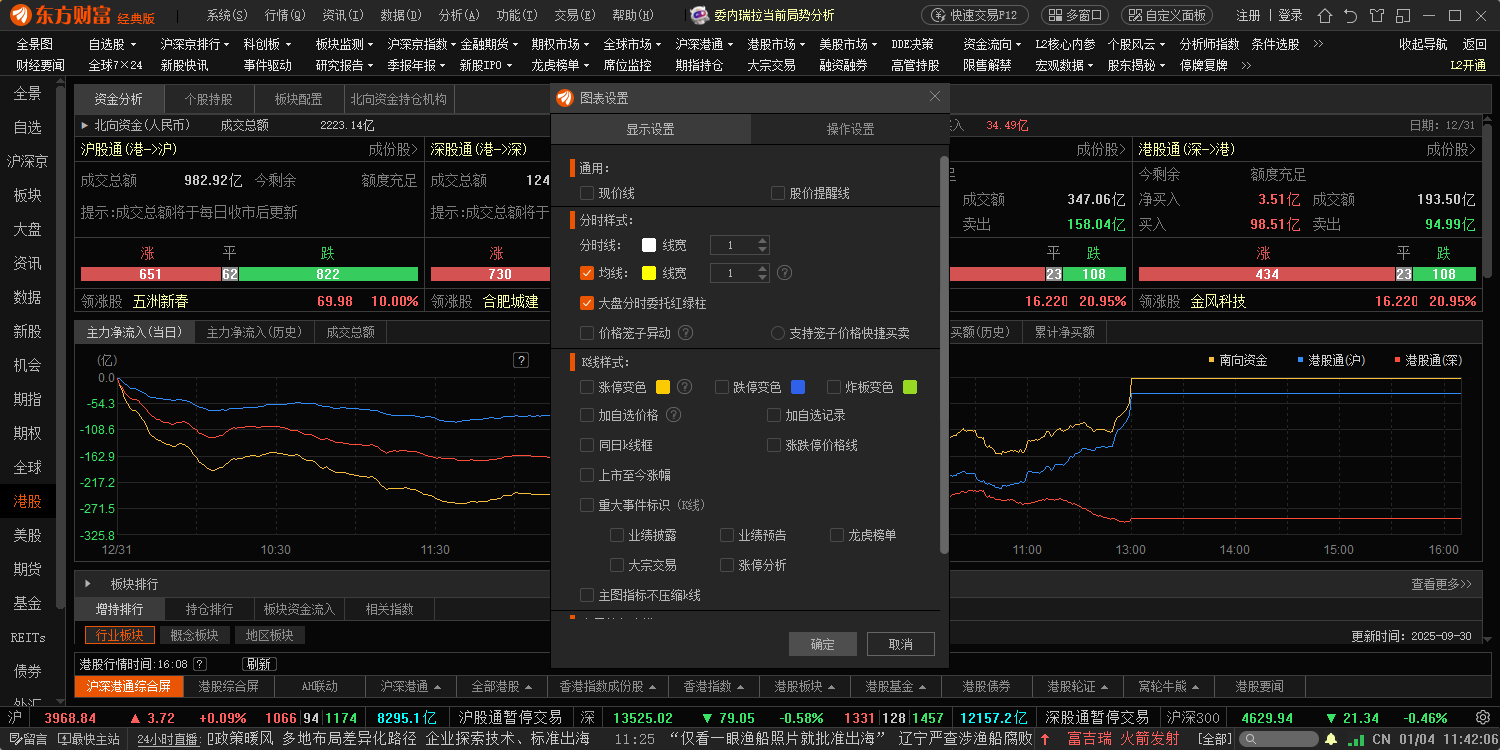The width and height of the screenshot is (1500, 750).
Task: Open the 自选 sidebar item
Action: tap(28, 127)
